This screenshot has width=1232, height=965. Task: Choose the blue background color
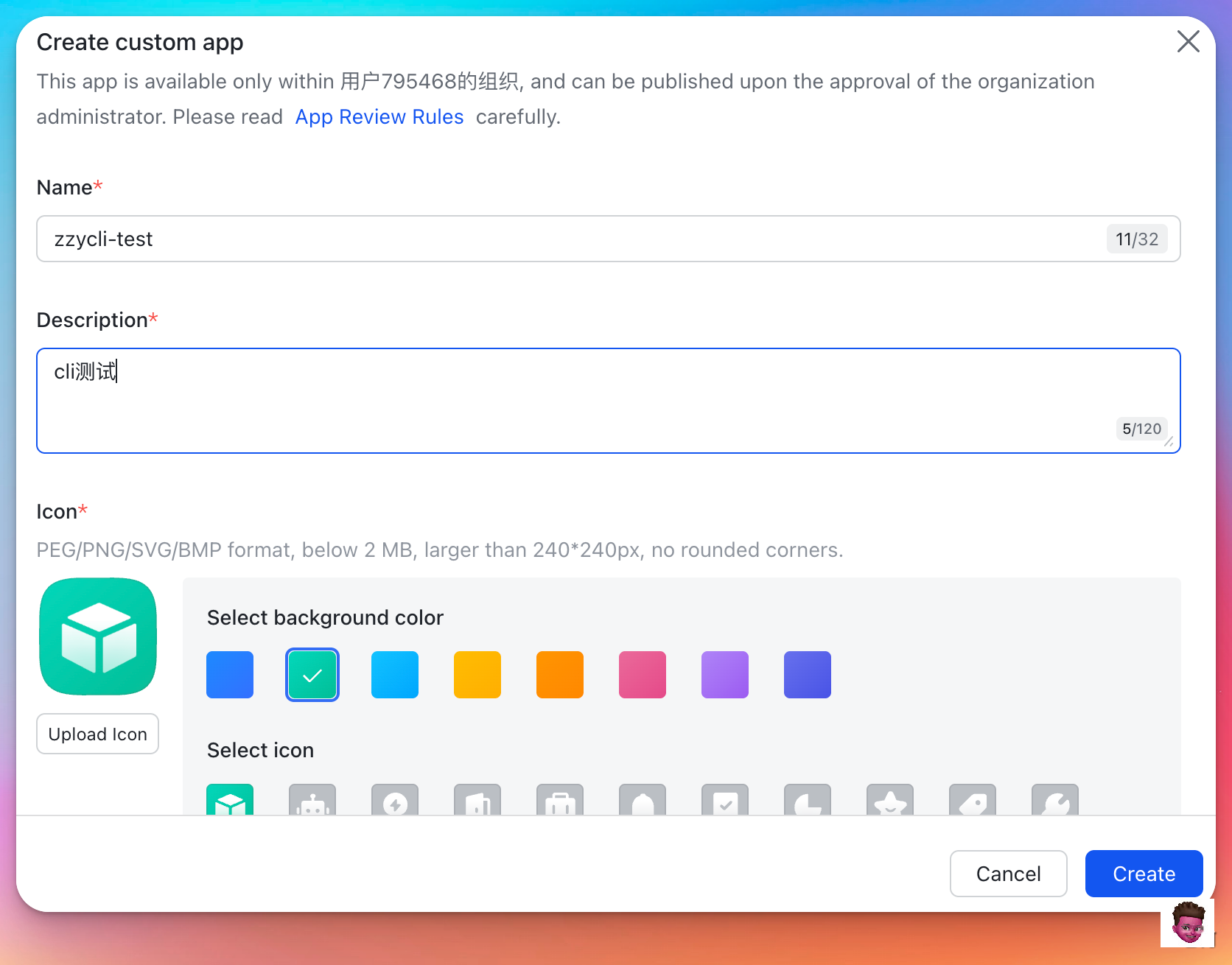[230, 675]
